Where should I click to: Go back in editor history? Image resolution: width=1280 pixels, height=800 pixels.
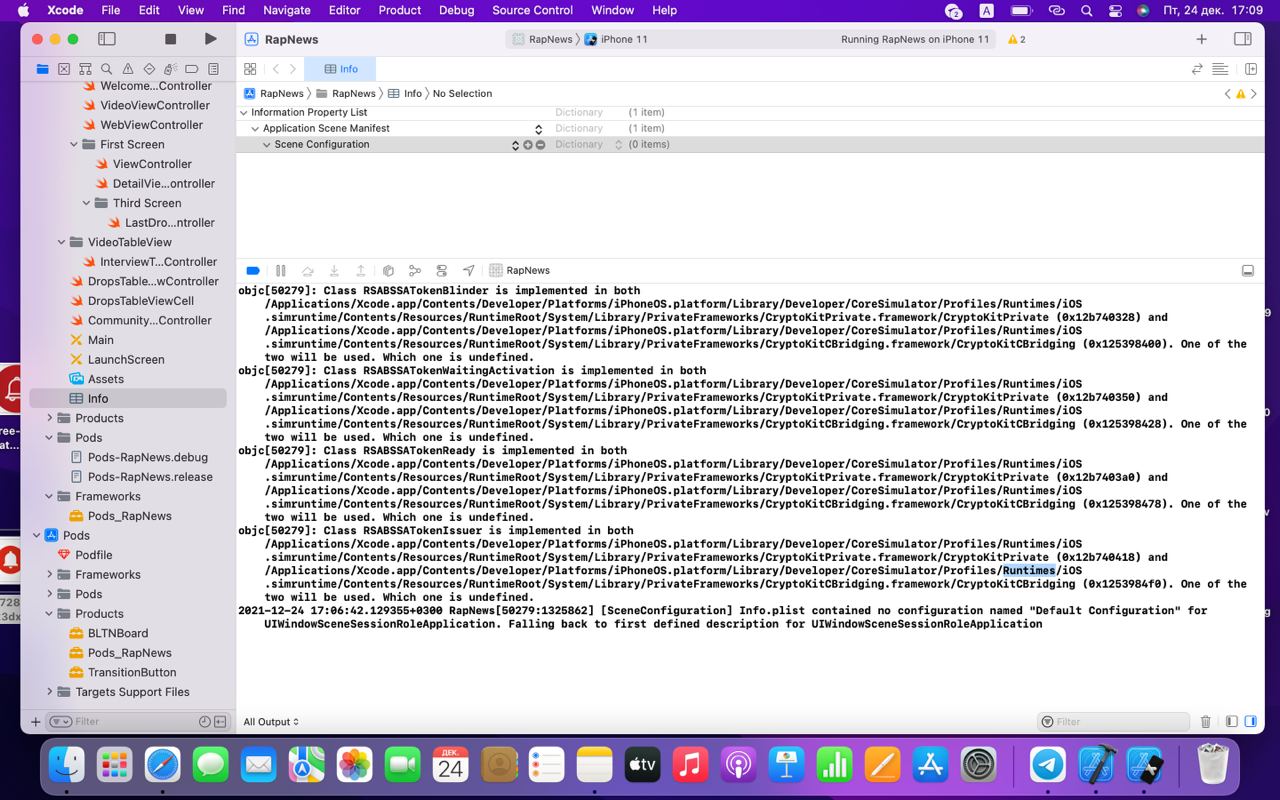(x=276, y=69)
